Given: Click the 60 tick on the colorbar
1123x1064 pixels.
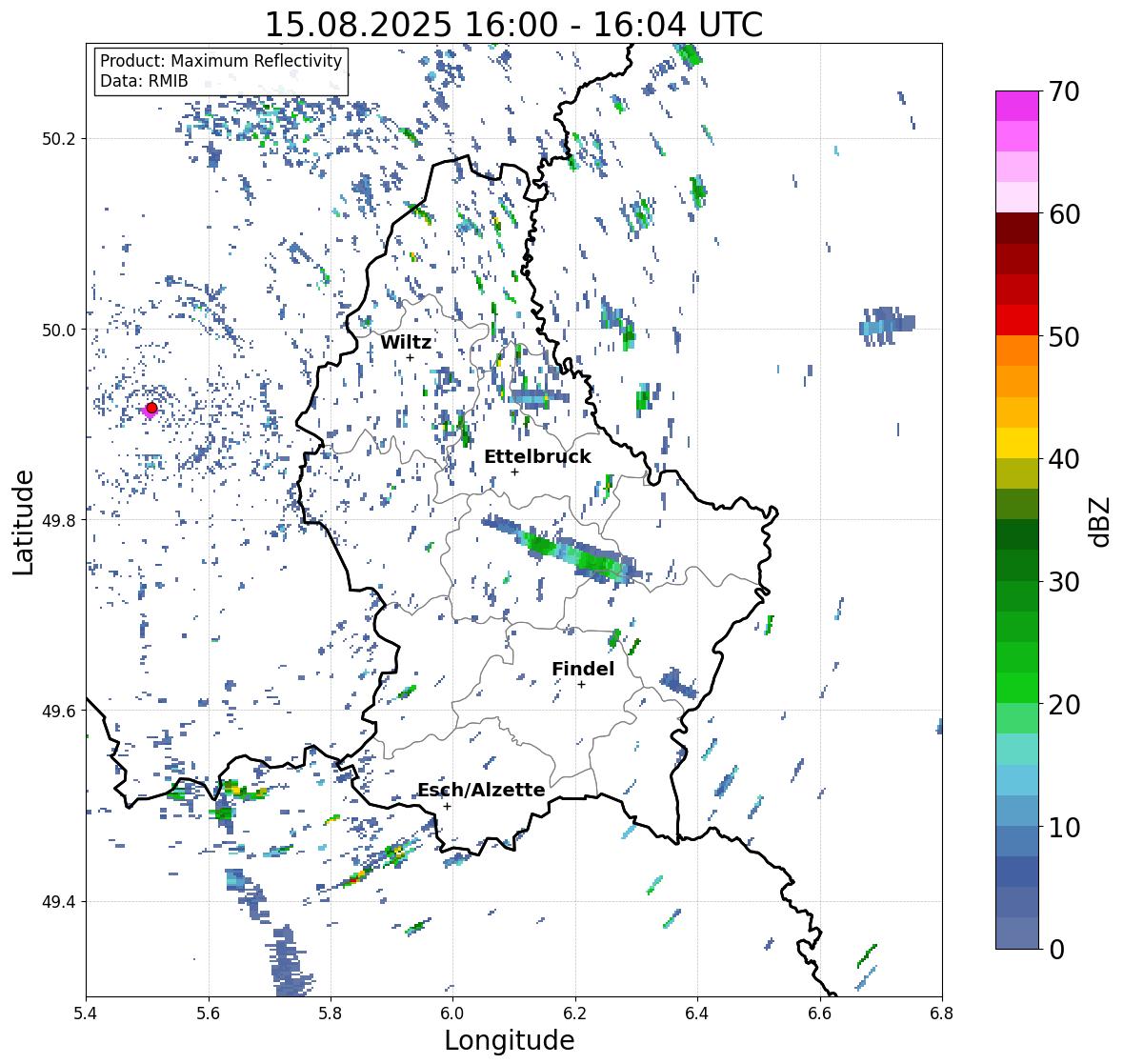Looking at the screenshot, I should point(1064,214).
